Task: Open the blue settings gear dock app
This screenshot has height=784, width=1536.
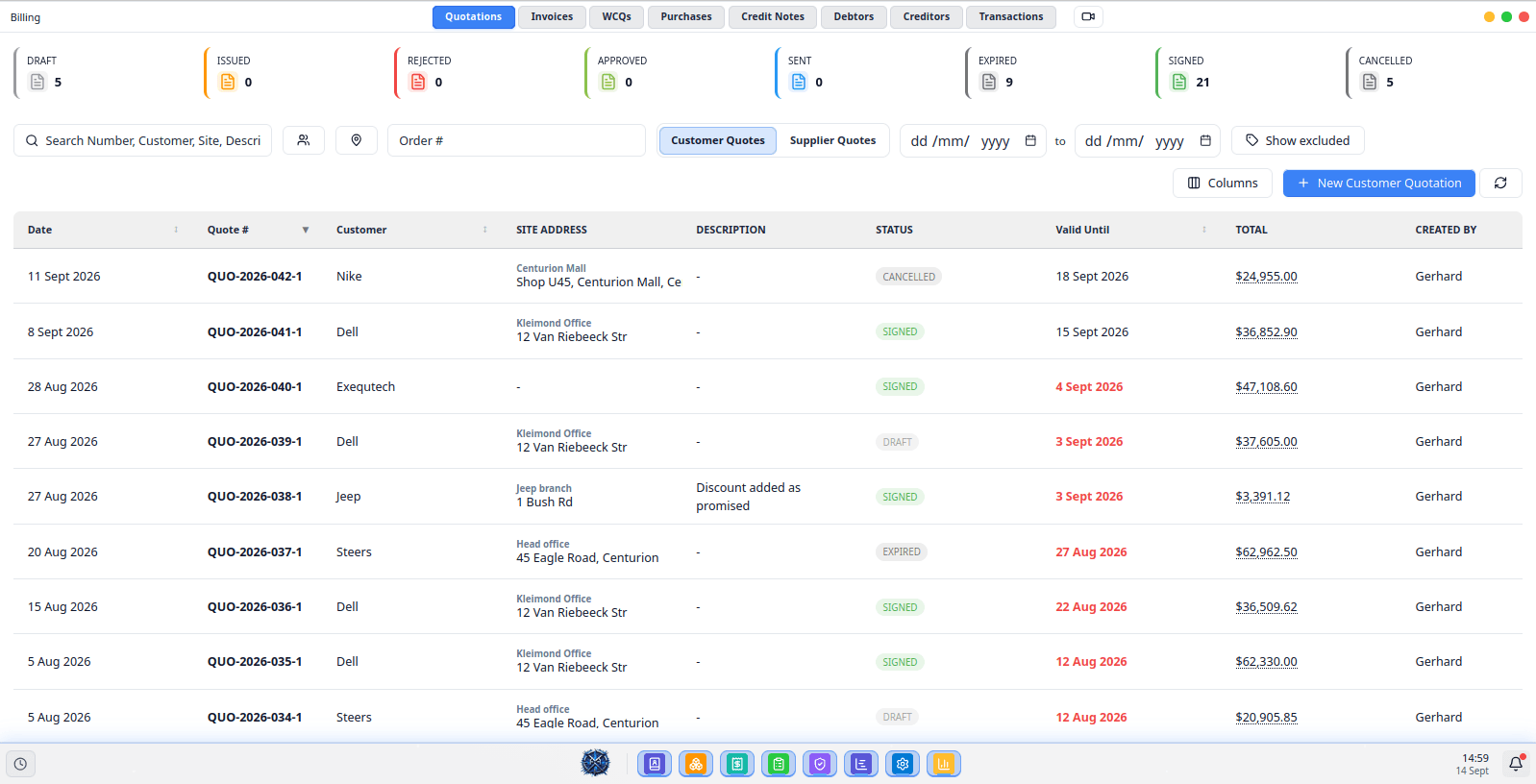Action: point(903,764)
